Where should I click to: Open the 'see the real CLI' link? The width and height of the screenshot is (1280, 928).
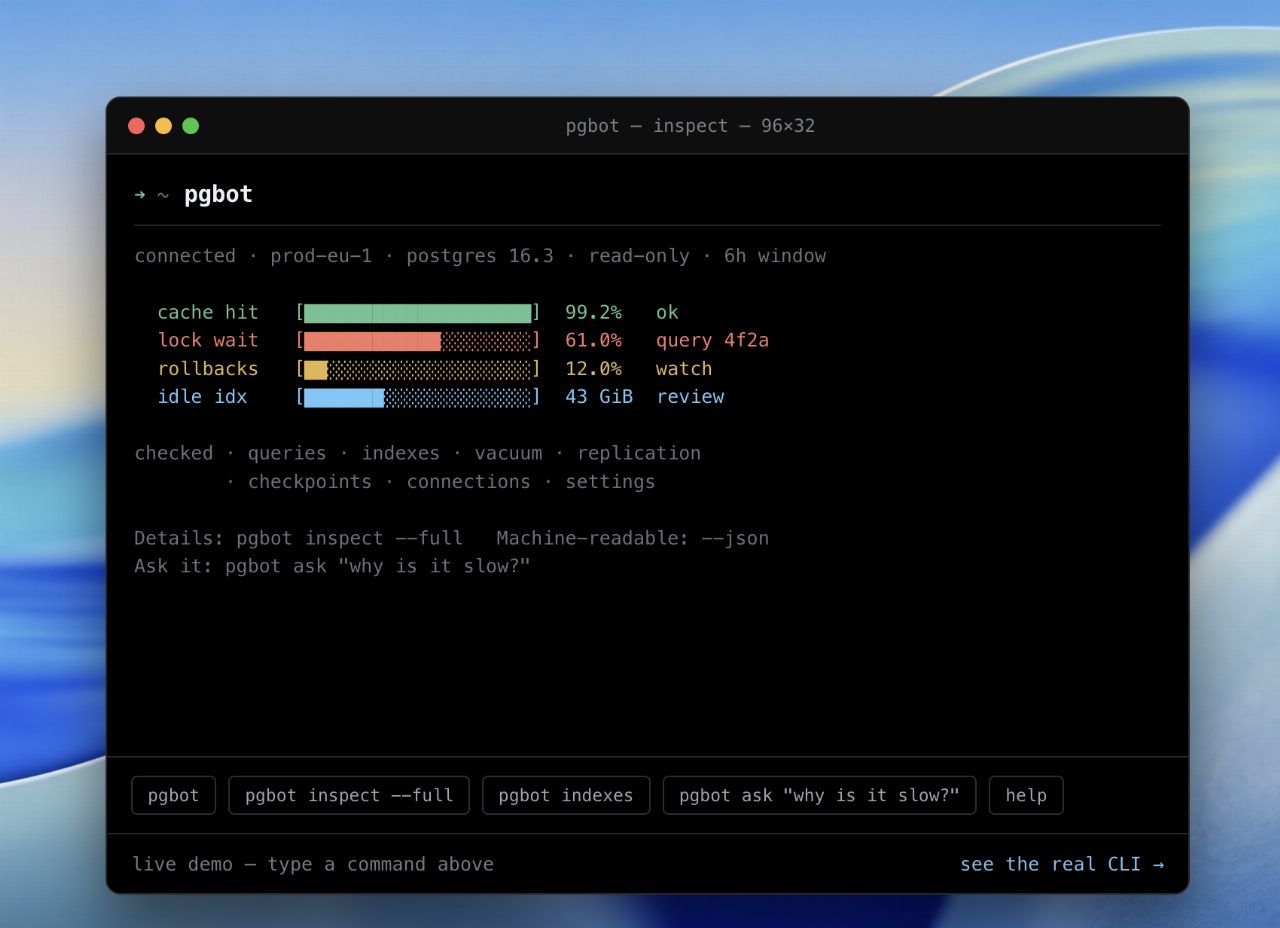[1062, 864]
